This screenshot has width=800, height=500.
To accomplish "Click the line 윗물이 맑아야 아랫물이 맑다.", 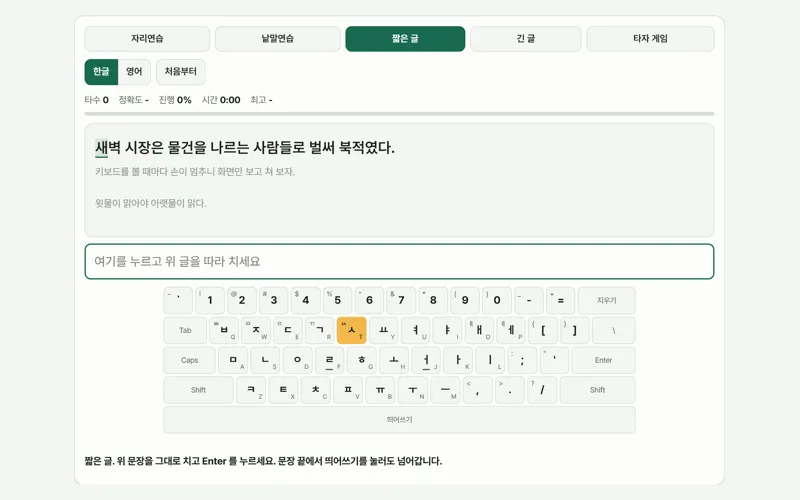I will [151, 203].
